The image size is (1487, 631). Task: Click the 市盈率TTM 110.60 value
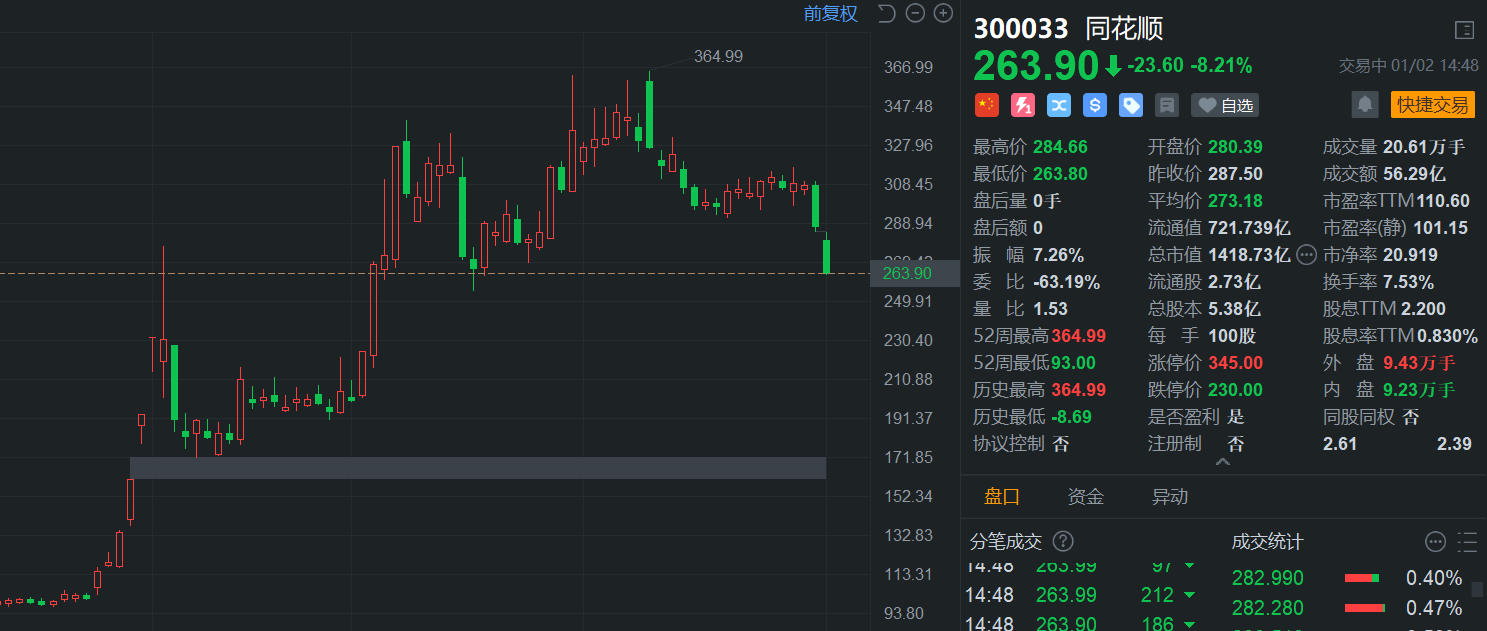[x=1443, y=201]
